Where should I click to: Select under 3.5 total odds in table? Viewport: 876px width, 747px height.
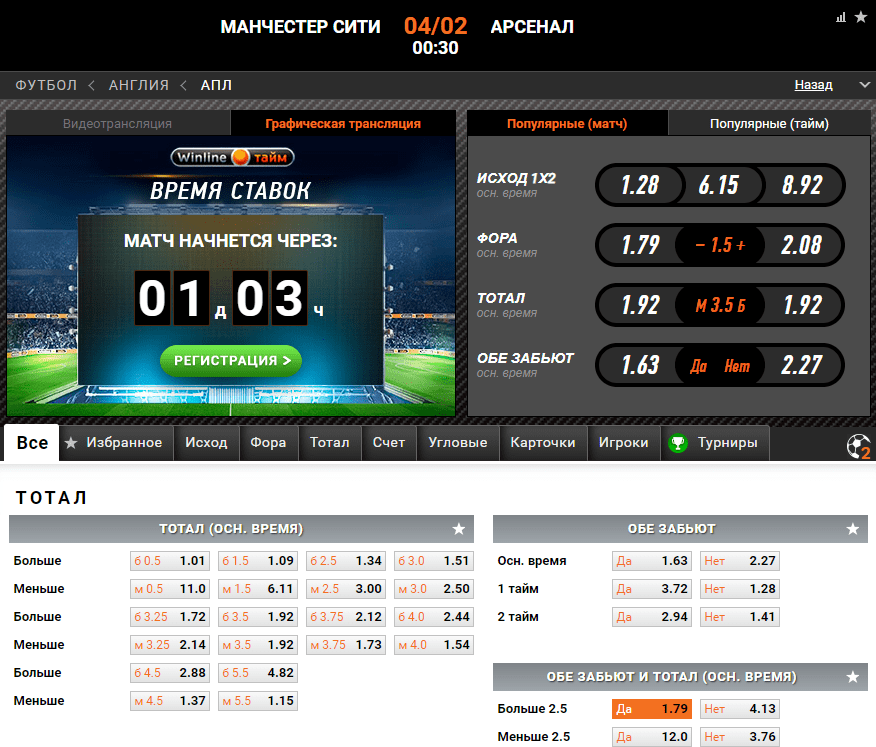(x=258, y=645)
